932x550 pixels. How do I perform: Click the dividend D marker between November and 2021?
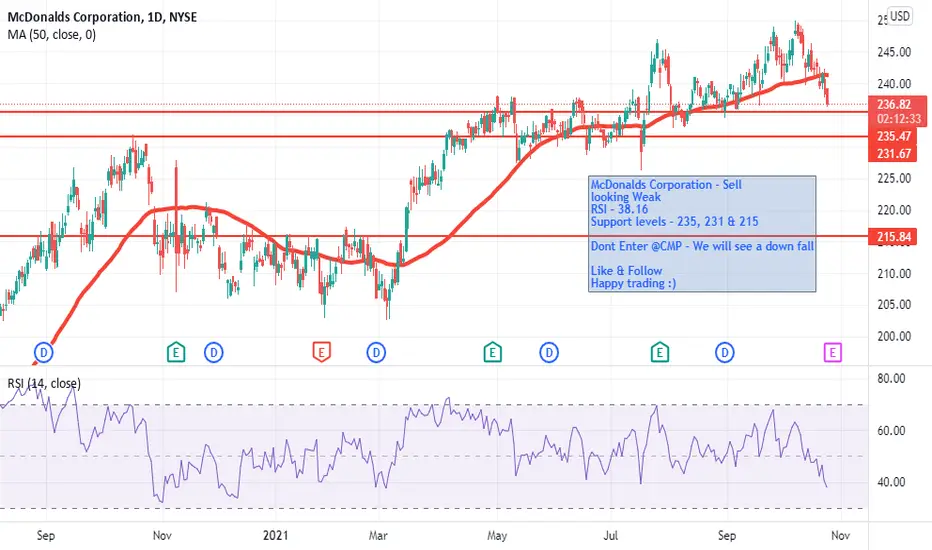213,353
